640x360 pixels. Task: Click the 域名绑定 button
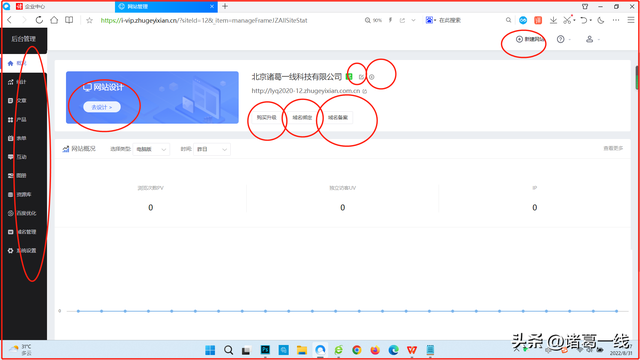tap(302, 118)
